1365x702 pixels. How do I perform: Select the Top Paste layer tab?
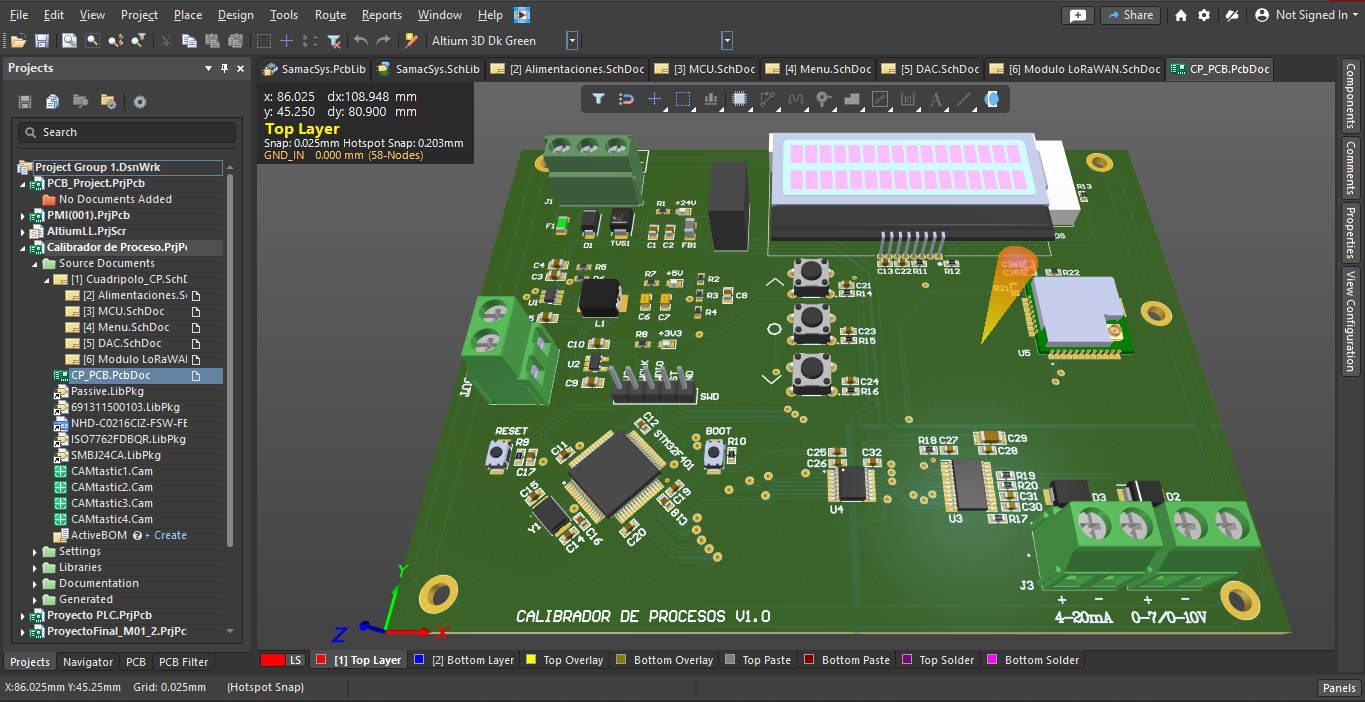click(758, 660)
